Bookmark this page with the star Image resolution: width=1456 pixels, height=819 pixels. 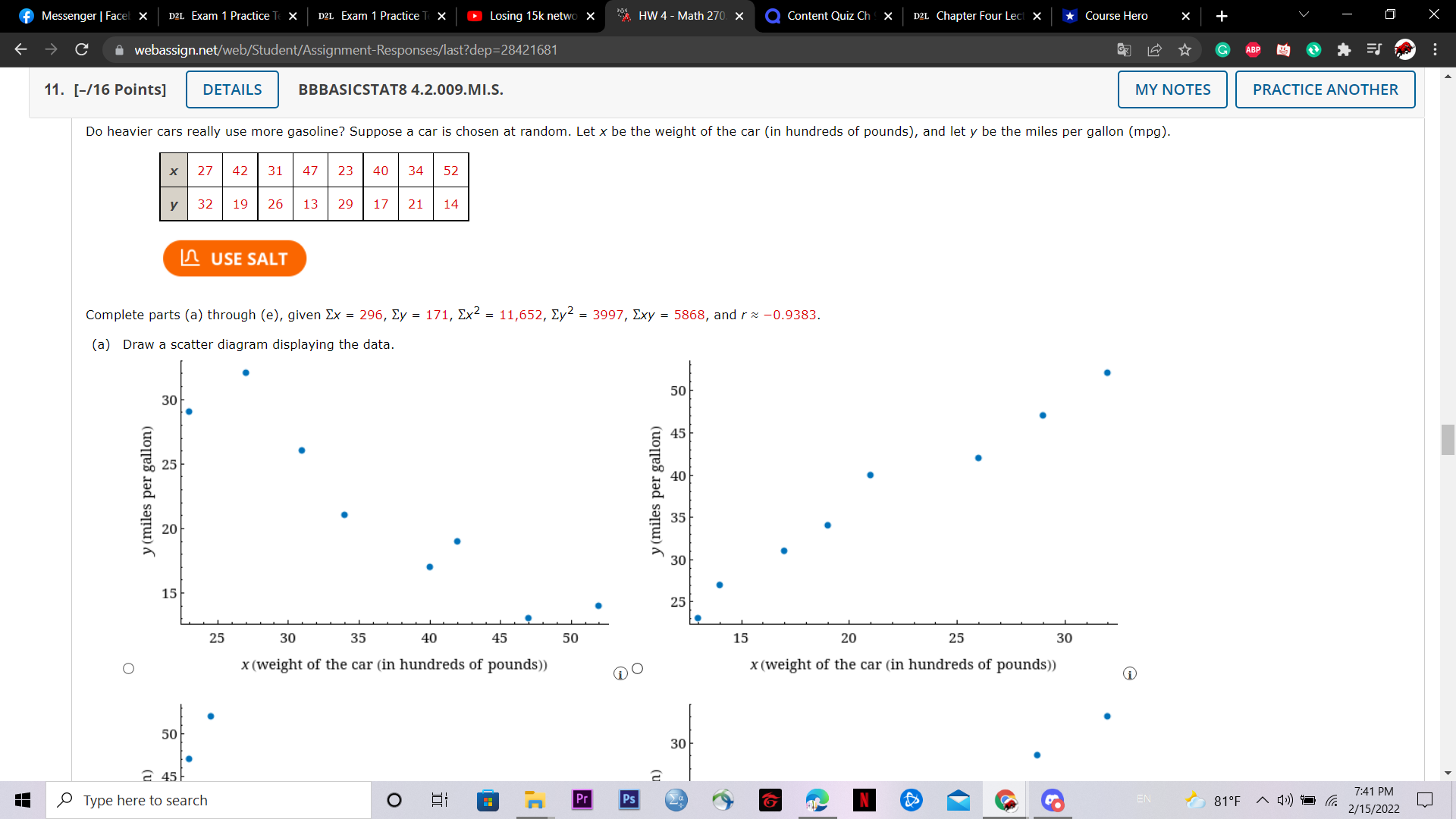click(1185, 49)
